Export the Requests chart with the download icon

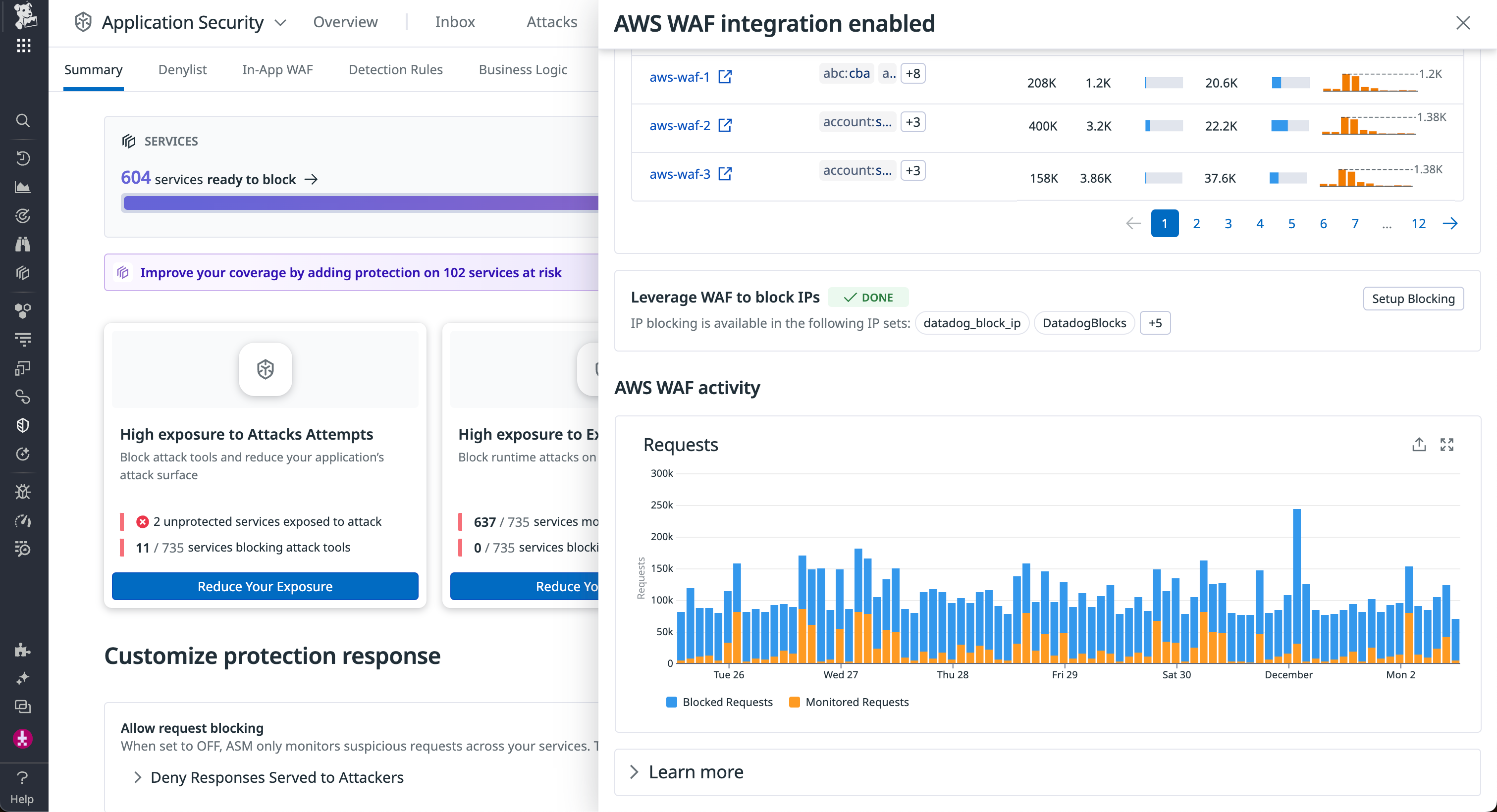pyautogui.click(x=1419, y=444)
